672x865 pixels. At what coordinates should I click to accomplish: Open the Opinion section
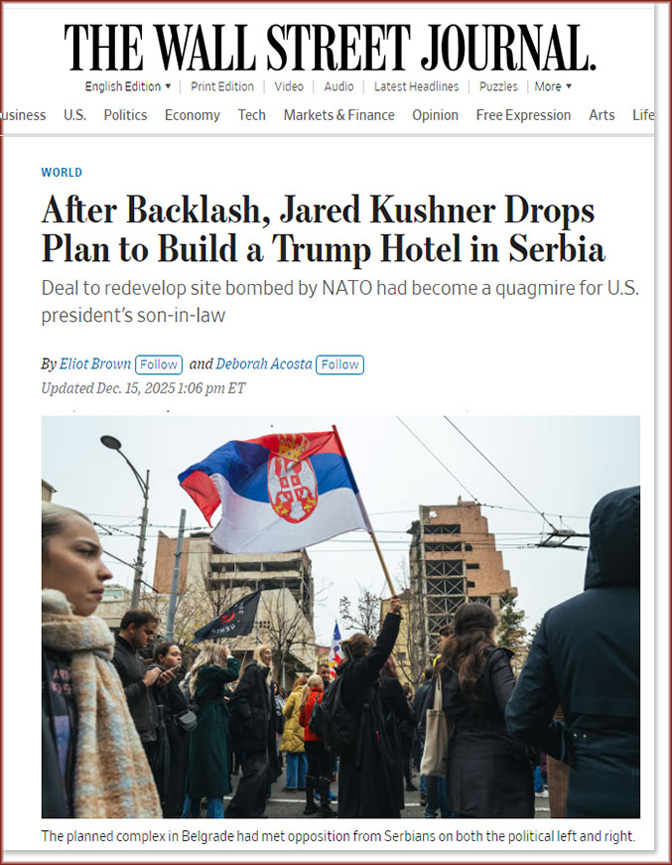click(435, 115)
